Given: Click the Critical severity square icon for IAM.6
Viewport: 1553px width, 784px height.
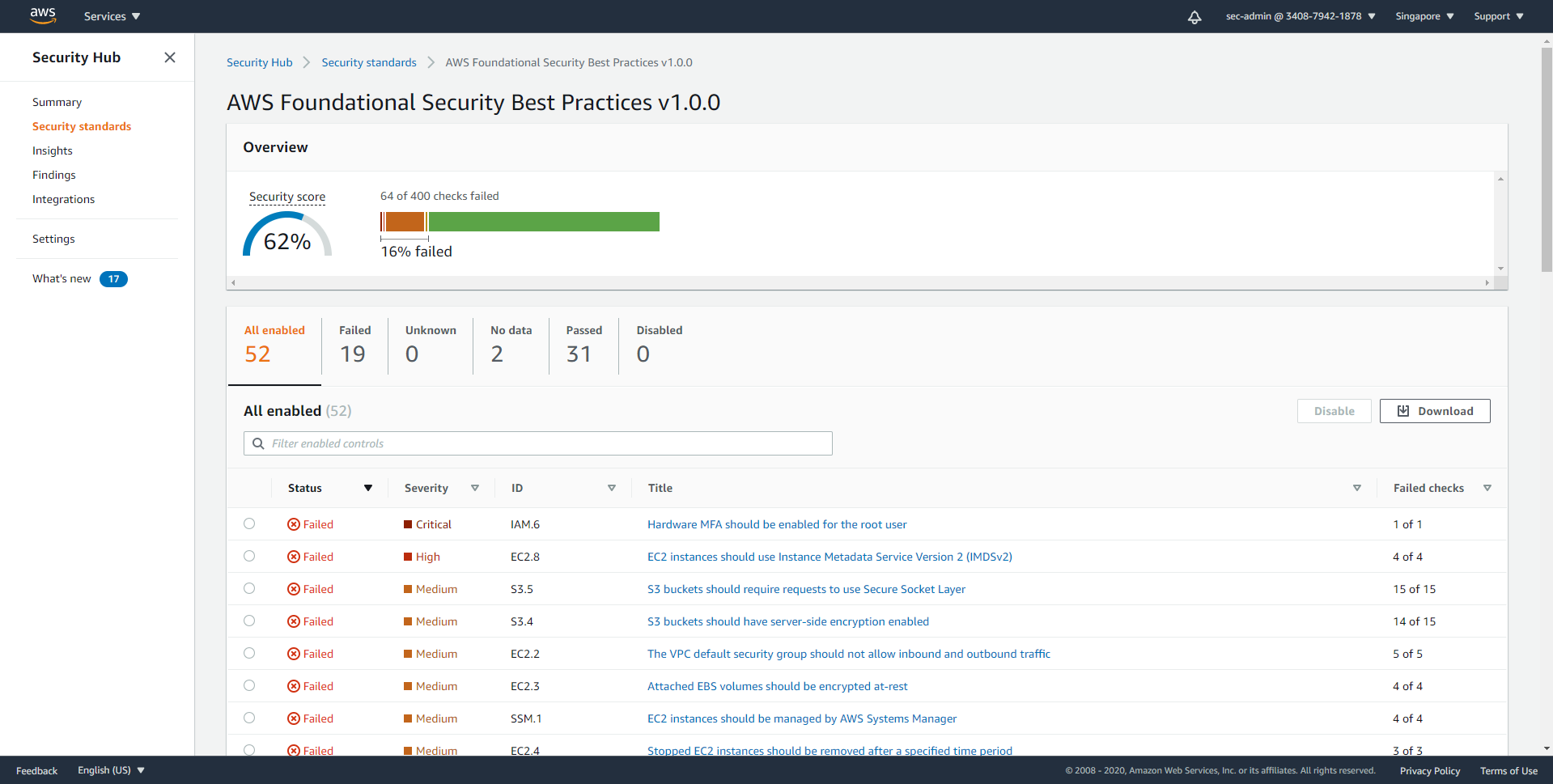Looking at the screenshot, I should click(408, 524).
